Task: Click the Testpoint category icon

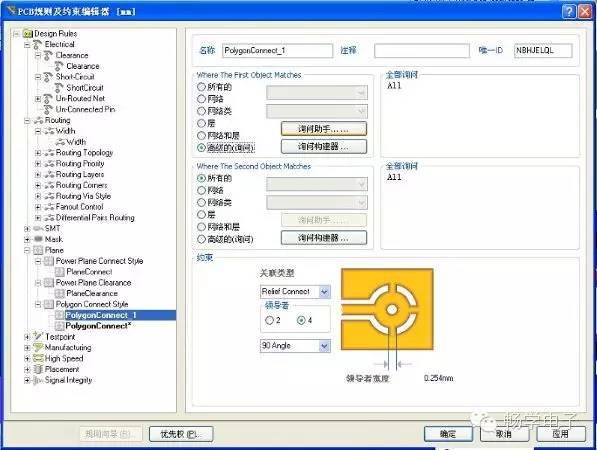Action: (x=37, y=337)
